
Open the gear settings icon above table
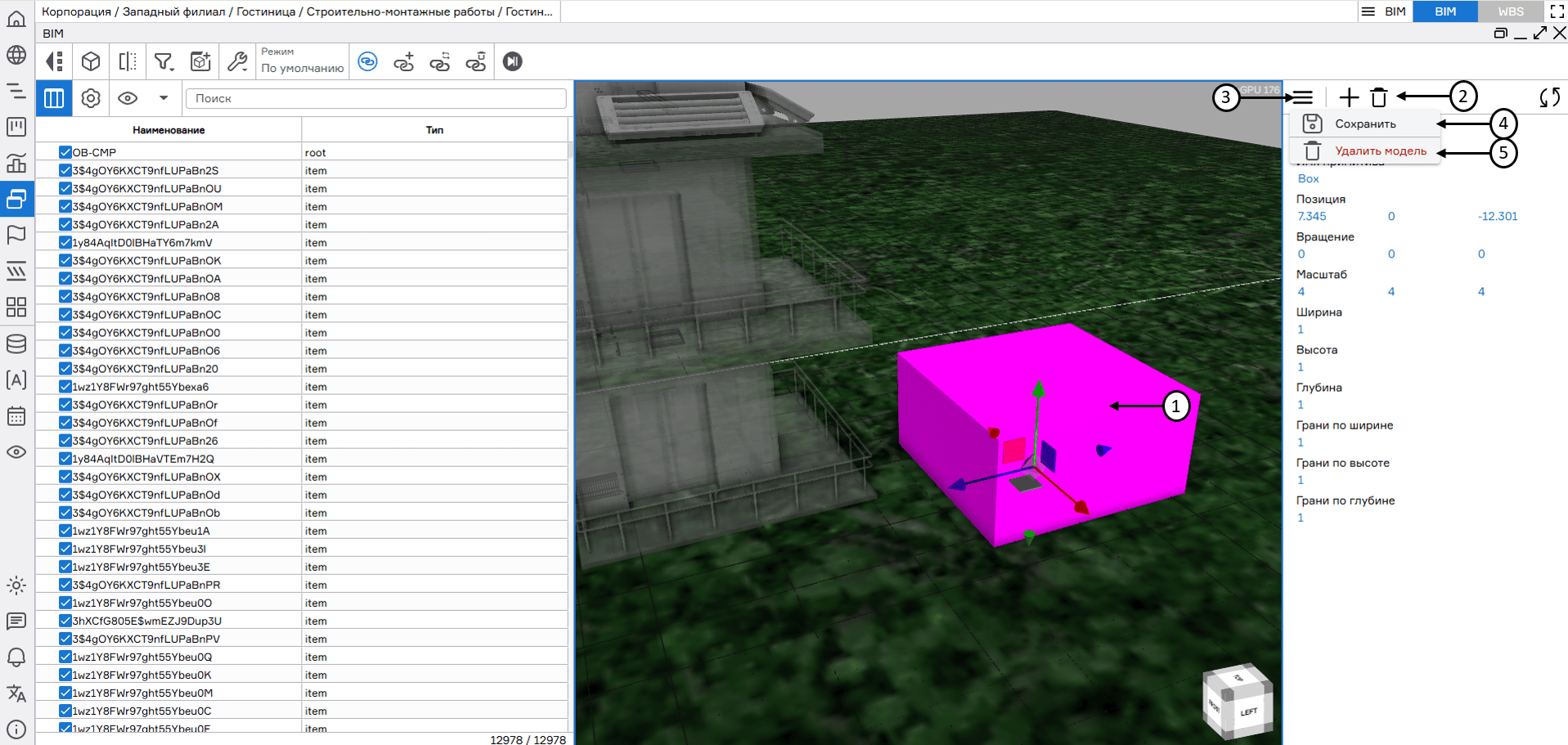click(91, 98)
